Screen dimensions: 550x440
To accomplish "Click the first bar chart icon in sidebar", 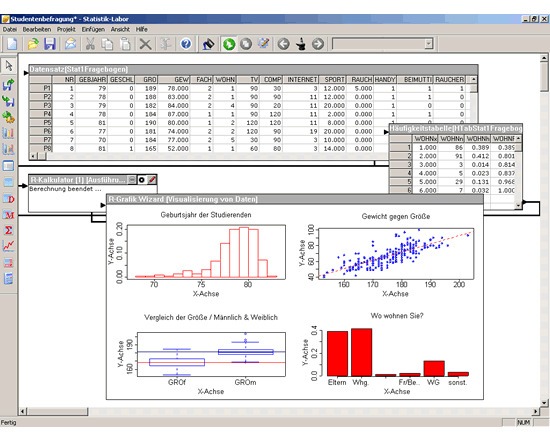I will pos(8,133).
